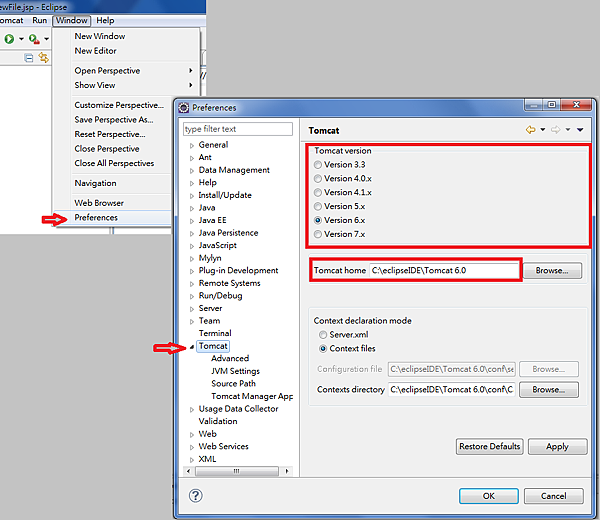This screenshot has width=600, height=520.
Task: Click the Collapse All icon in Eclipse view
Action: (x=29, y=58)
